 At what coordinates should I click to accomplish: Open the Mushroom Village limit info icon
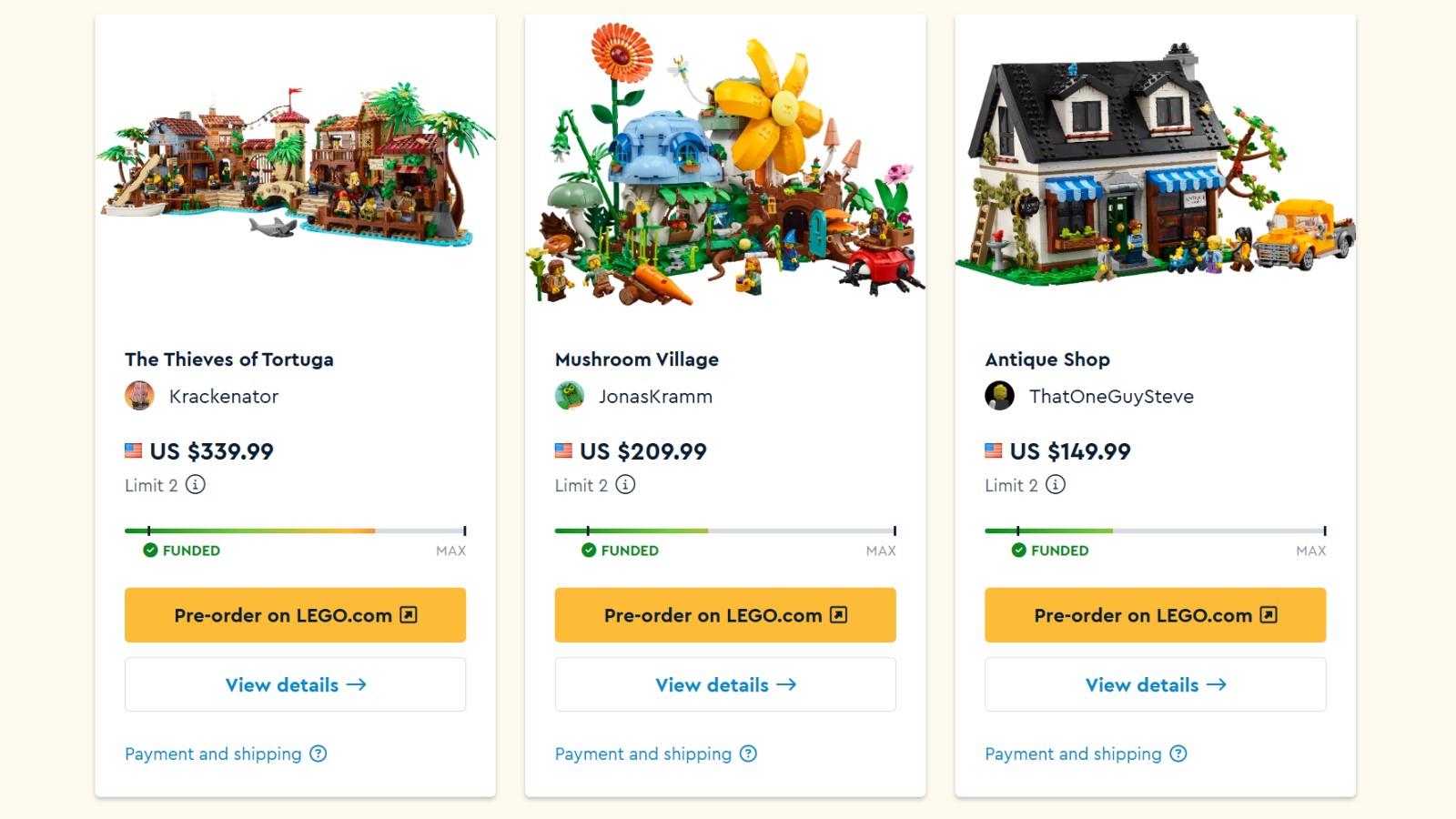pyautogui.click(x=625, y=484)
